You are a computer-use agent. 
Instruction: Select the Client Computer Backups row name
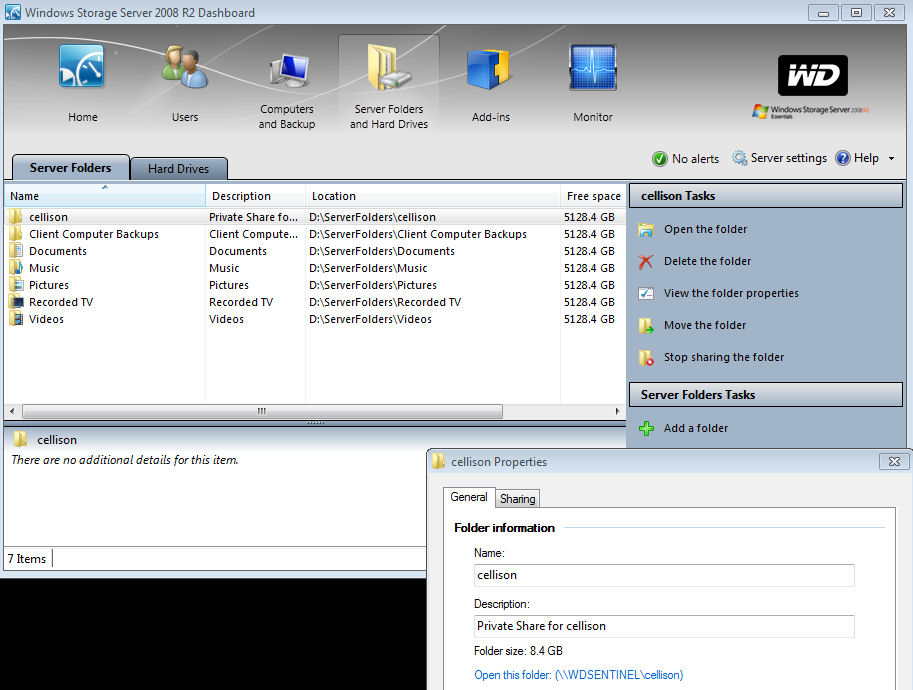click(94, 234)
